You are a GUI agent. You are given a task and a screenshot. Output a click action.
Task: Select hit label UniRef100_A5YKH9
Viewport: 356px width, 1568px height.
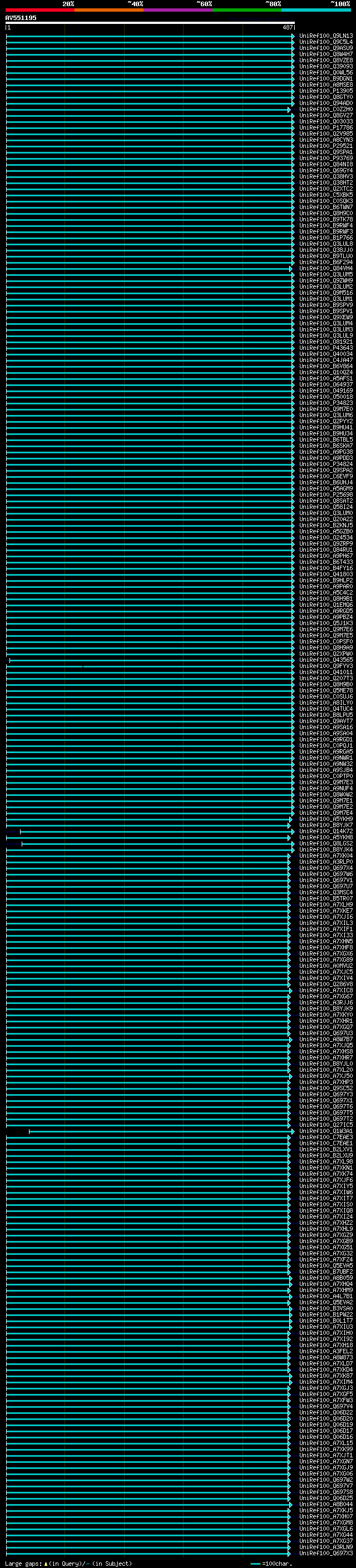(x=325, y=819)
